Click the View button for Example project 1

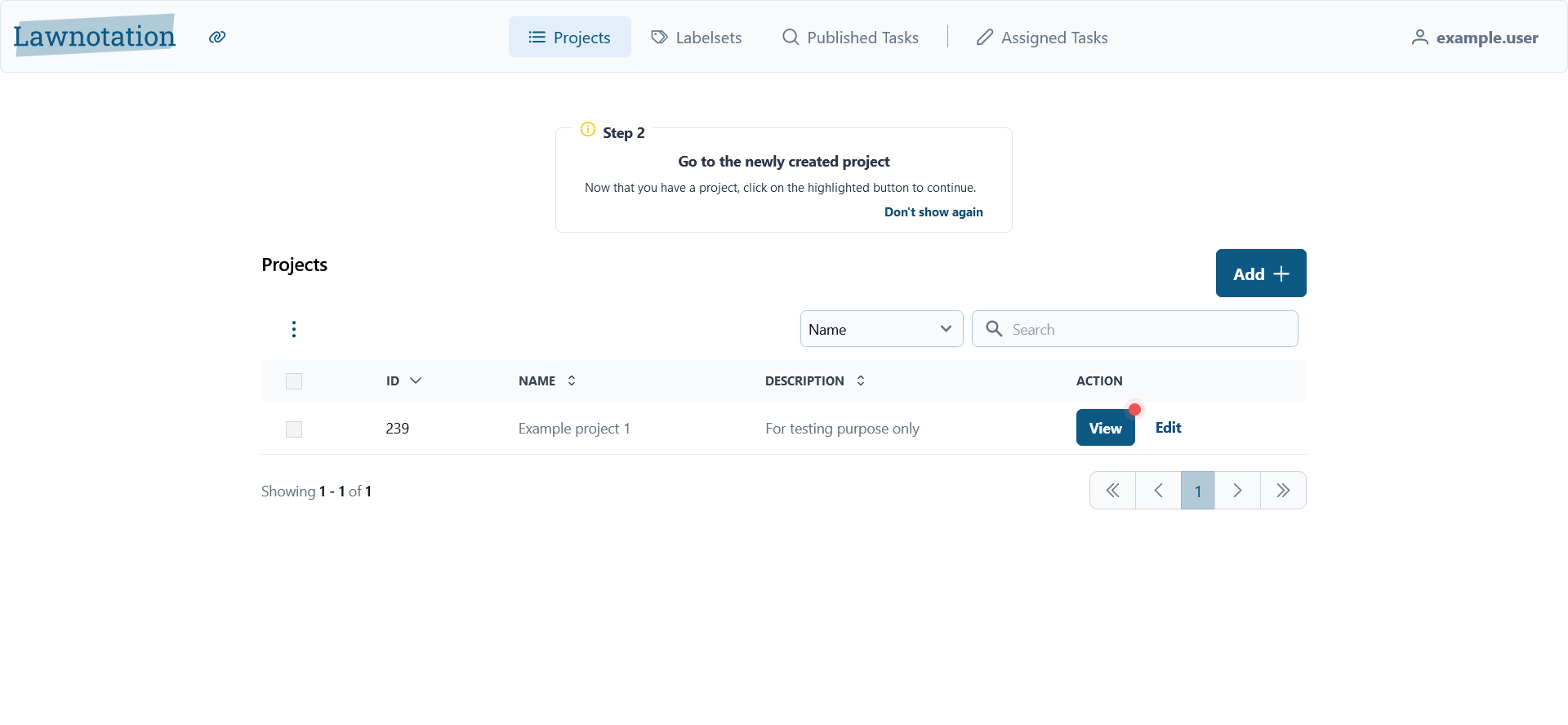click(x=1106, y=428)
